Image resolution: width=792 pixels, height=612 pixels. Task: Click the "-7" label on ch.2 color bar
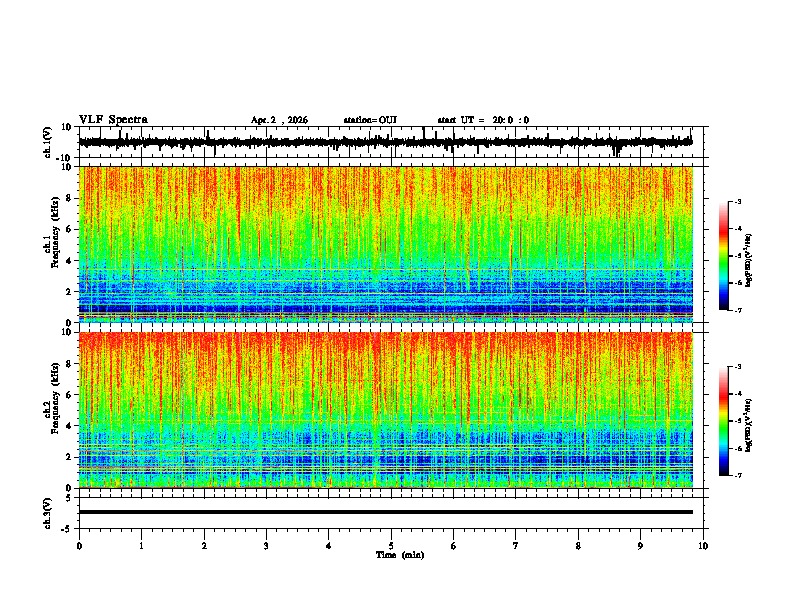(738, 475)
